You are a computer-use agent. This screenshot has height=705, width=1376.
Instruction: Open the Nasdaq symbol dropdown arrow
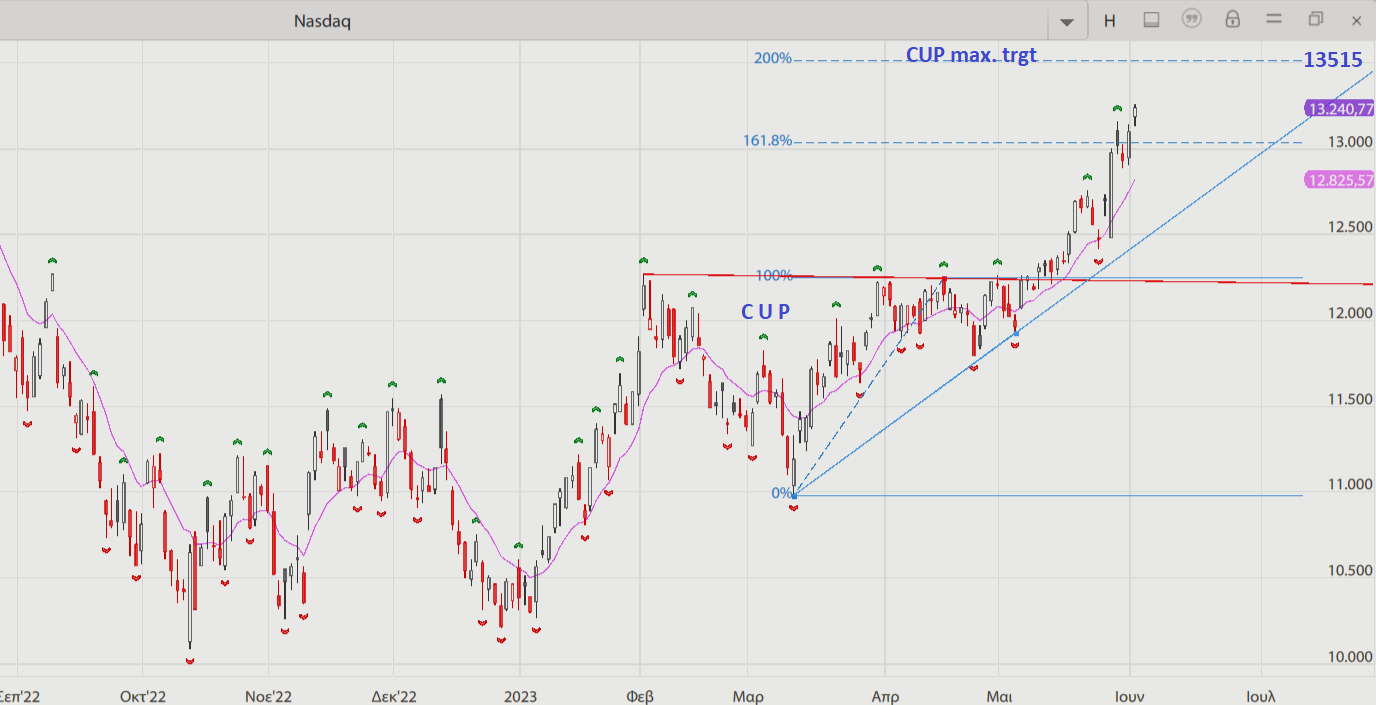[1067, 21]
